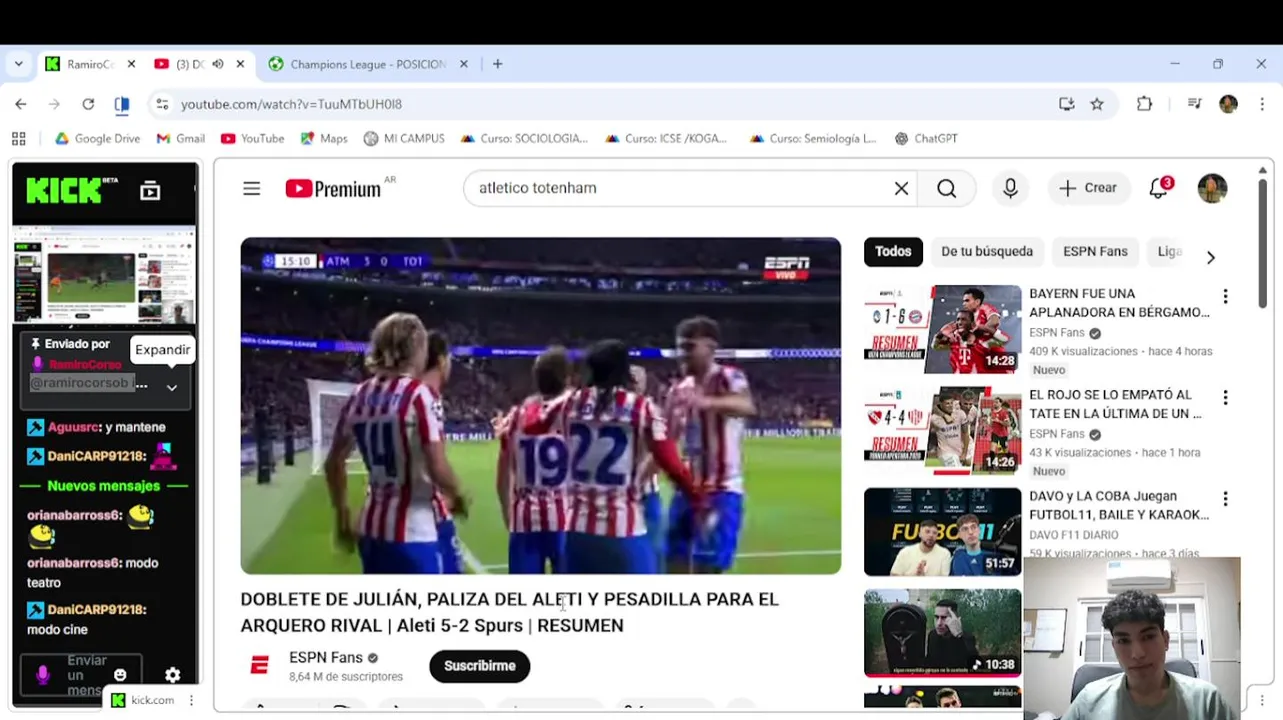Open tab search dropdown arrow
Image resolution: width=1283 pixels, height=720 pixels.
tap(18, 64)
